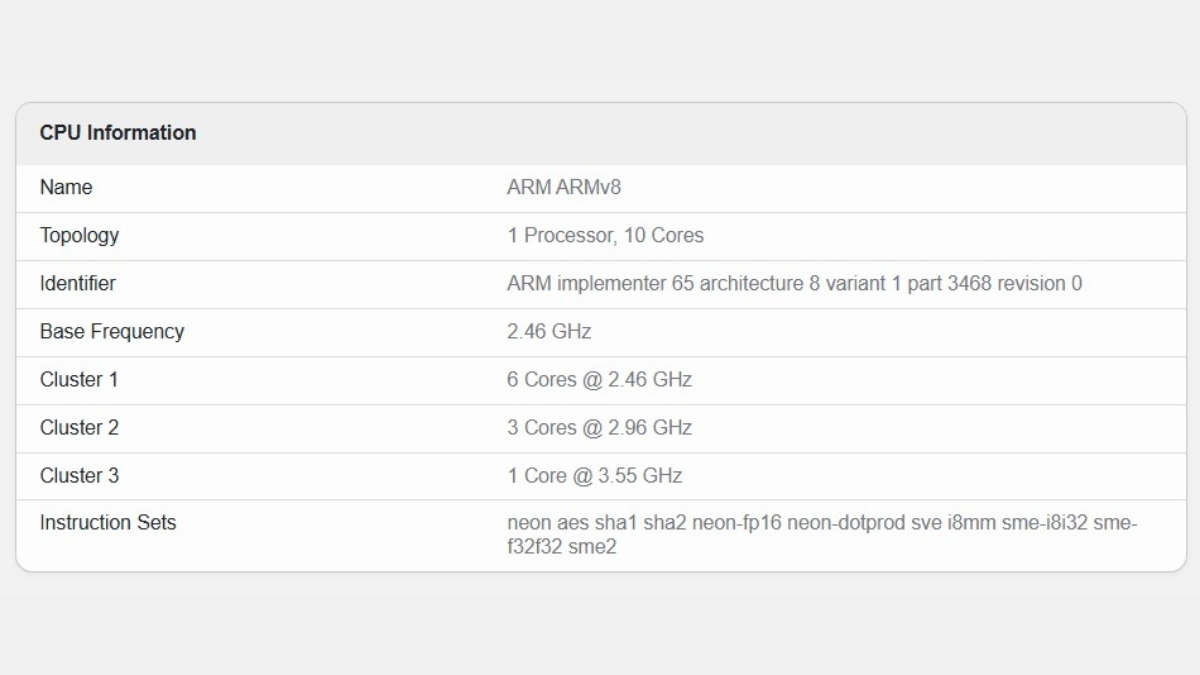
Task: Click the CPU Information table header
Action: (118, 133)
